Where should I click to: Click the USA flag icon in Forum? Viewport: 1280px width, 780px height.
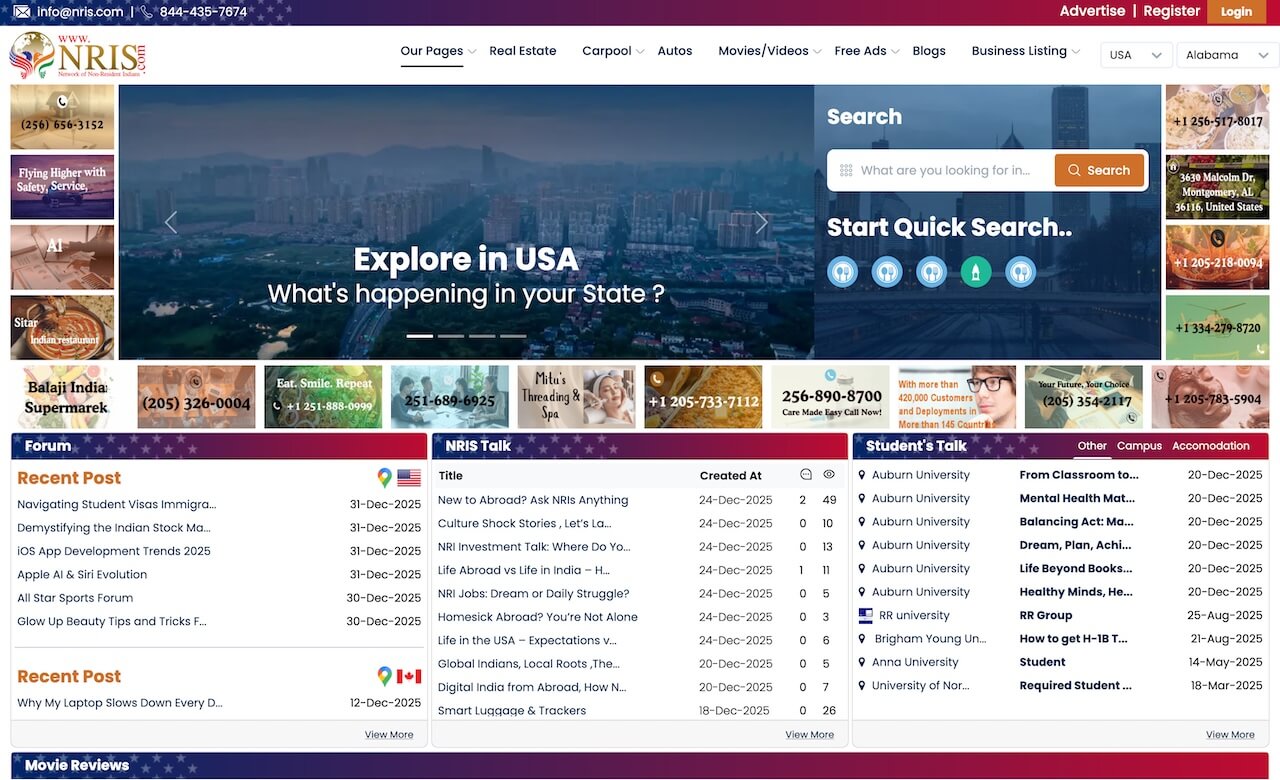tap(409, 478)
